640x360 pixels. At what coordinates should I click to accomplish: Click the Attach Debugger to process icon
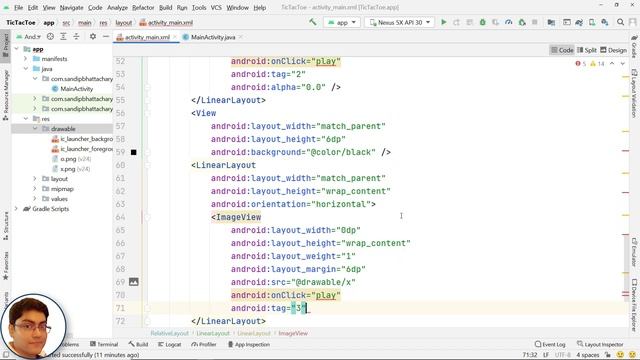522,22
